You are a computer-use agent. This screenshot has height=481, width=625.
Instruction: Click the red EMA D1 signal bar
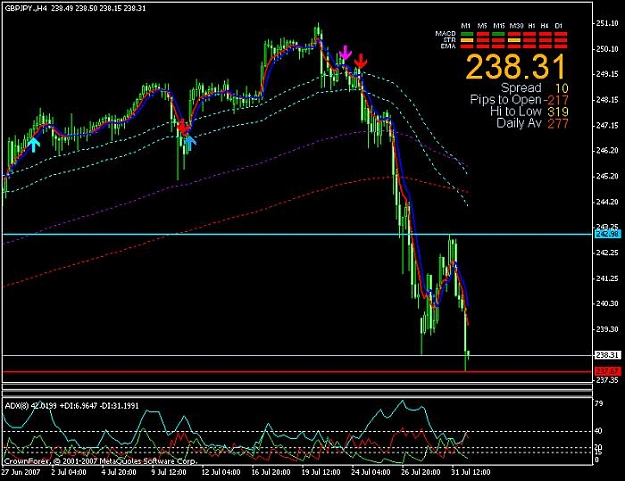561,46
